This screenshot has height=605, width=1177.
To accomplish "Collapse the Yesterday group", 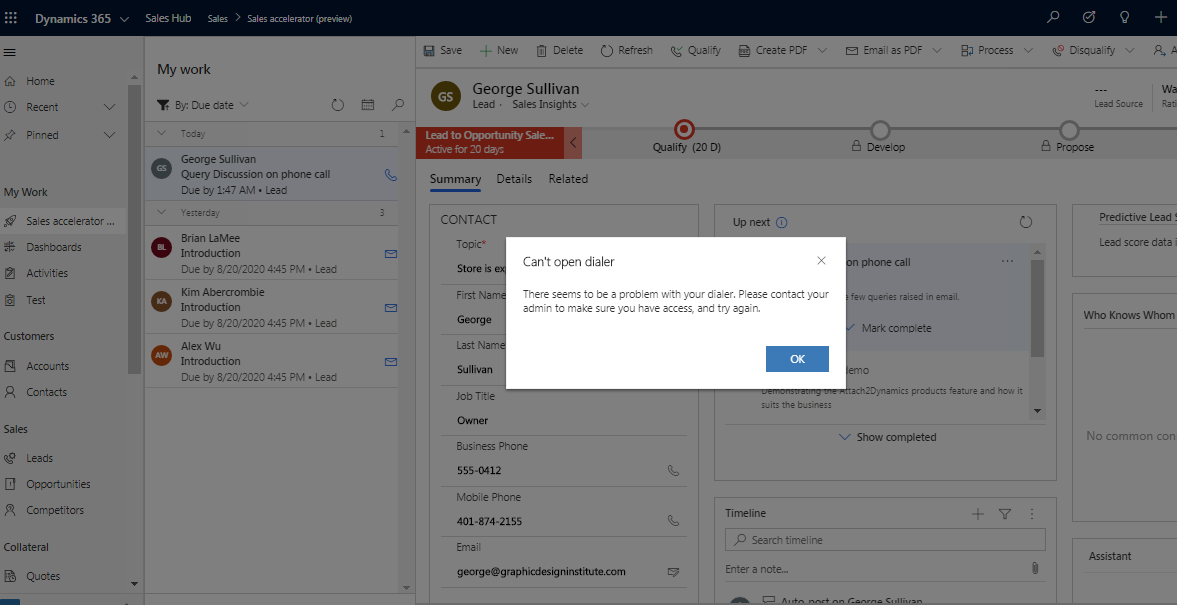I will coord(161,212).
